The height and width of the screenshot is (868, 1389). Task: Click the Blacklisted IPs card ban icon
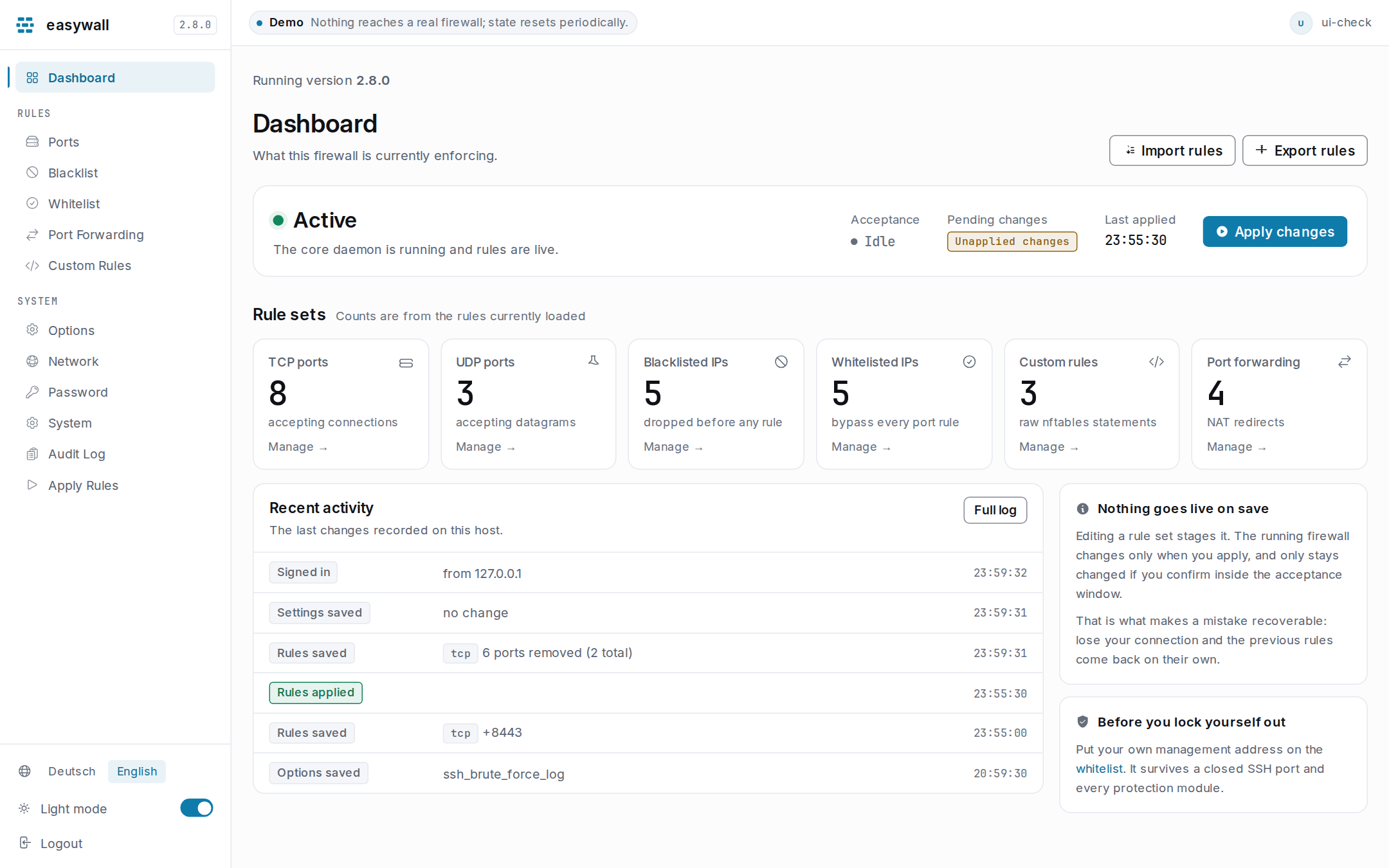[x=781, y=362]
